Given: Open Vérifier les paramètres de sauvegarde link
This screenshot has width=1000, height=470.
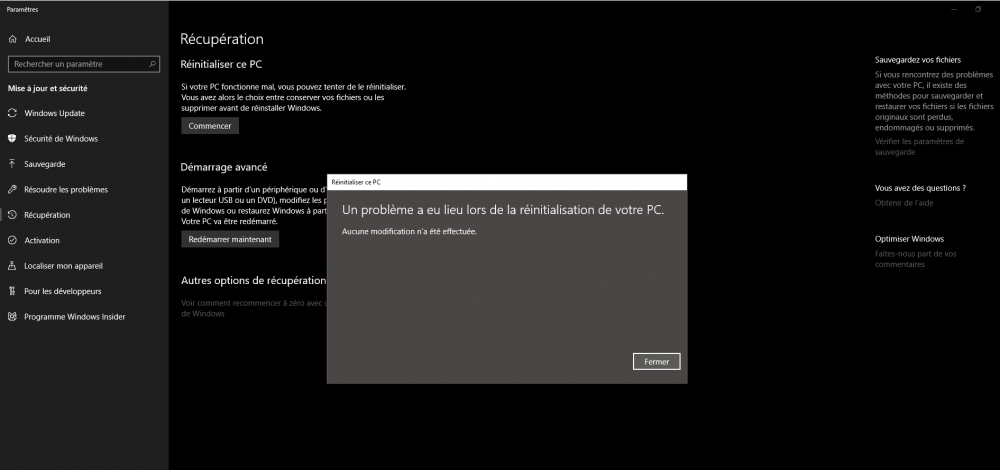Looking at the screenshot, I should [x=920, y=147].
